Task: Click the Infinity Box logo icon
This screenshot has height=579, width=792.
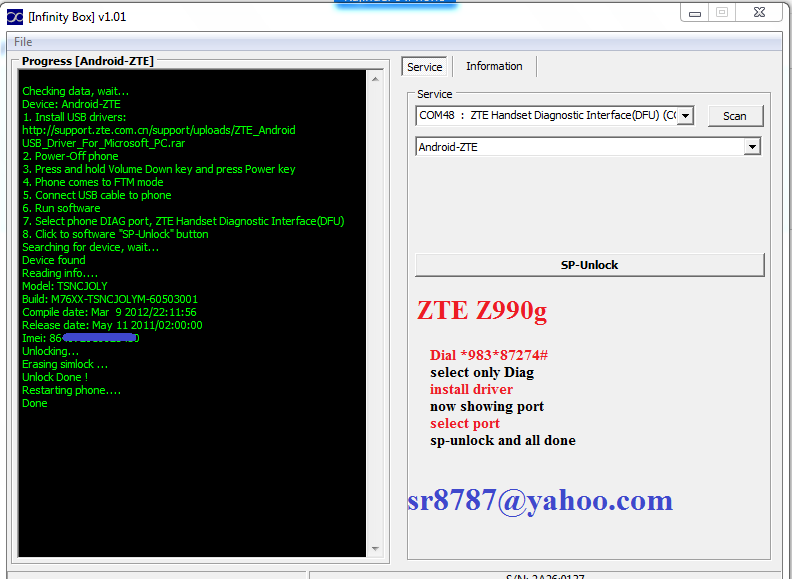Action: (15, 17)
